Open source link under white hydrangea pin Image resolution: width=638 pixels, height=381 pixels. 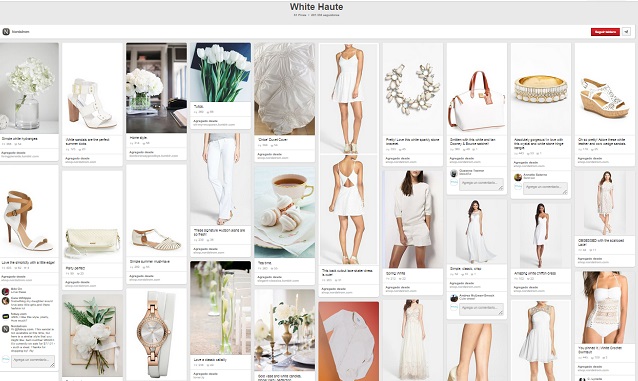click(20, 156)
